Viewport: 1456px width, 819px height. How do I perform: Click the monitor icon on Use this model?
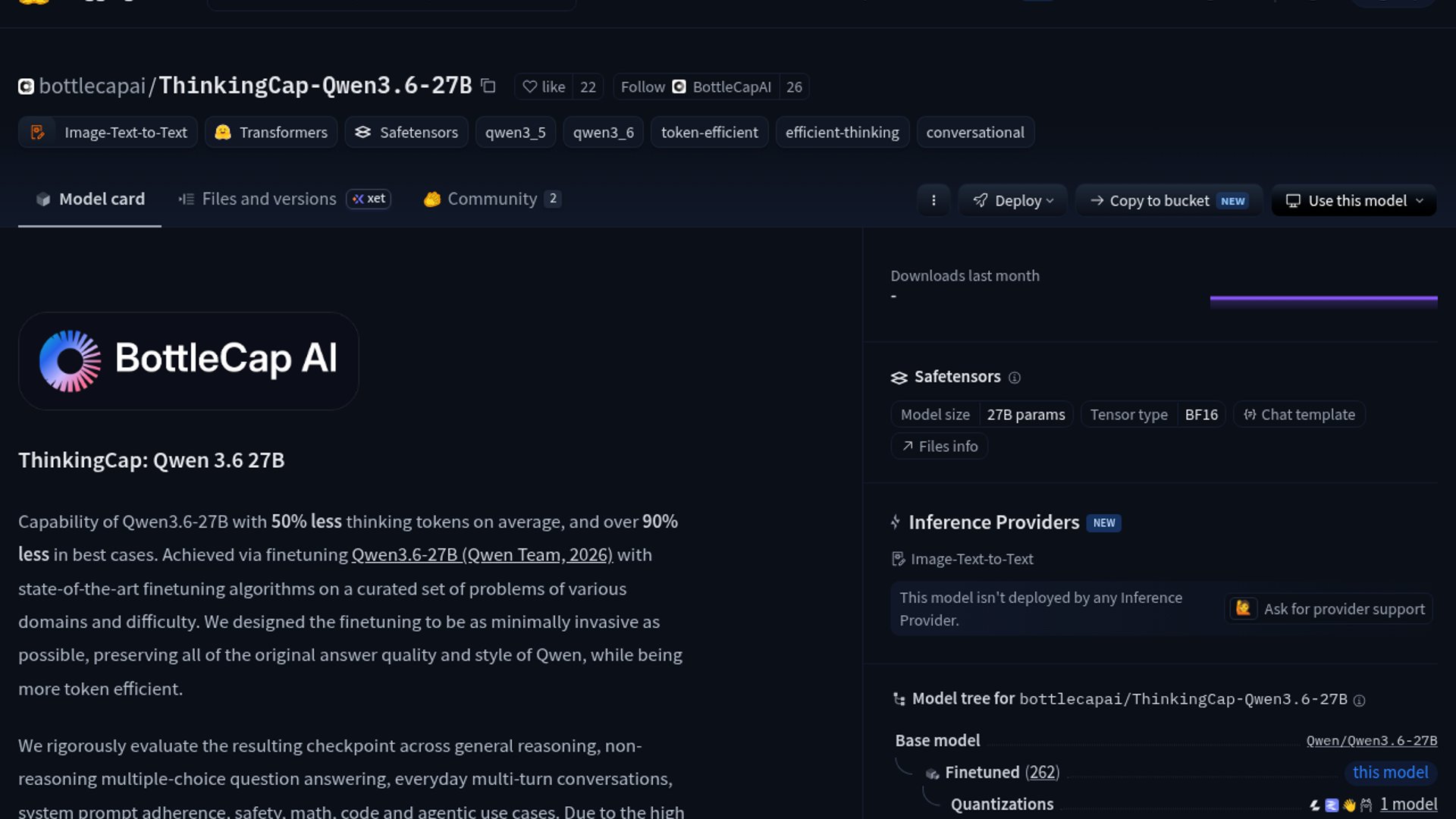coord(1293,201)
